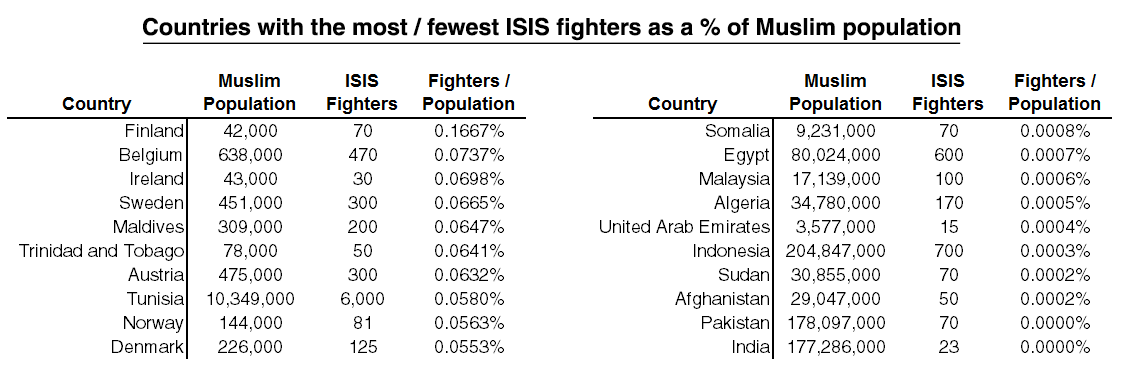Select the Finland country cell
Viewport: 1122px width, 376px height.
point(154,131)
